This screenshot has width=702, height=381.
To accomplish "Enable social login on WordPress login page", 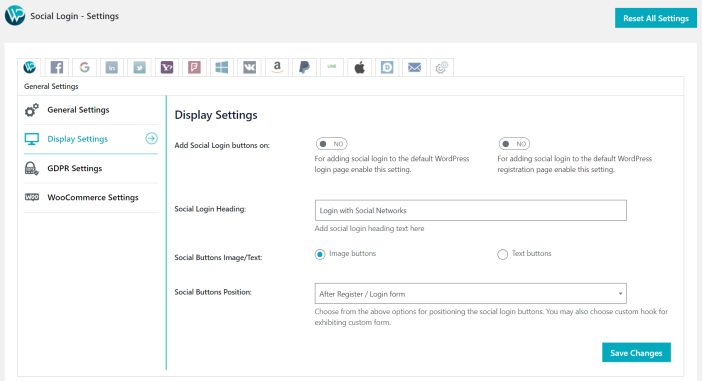I will point(331,144).
